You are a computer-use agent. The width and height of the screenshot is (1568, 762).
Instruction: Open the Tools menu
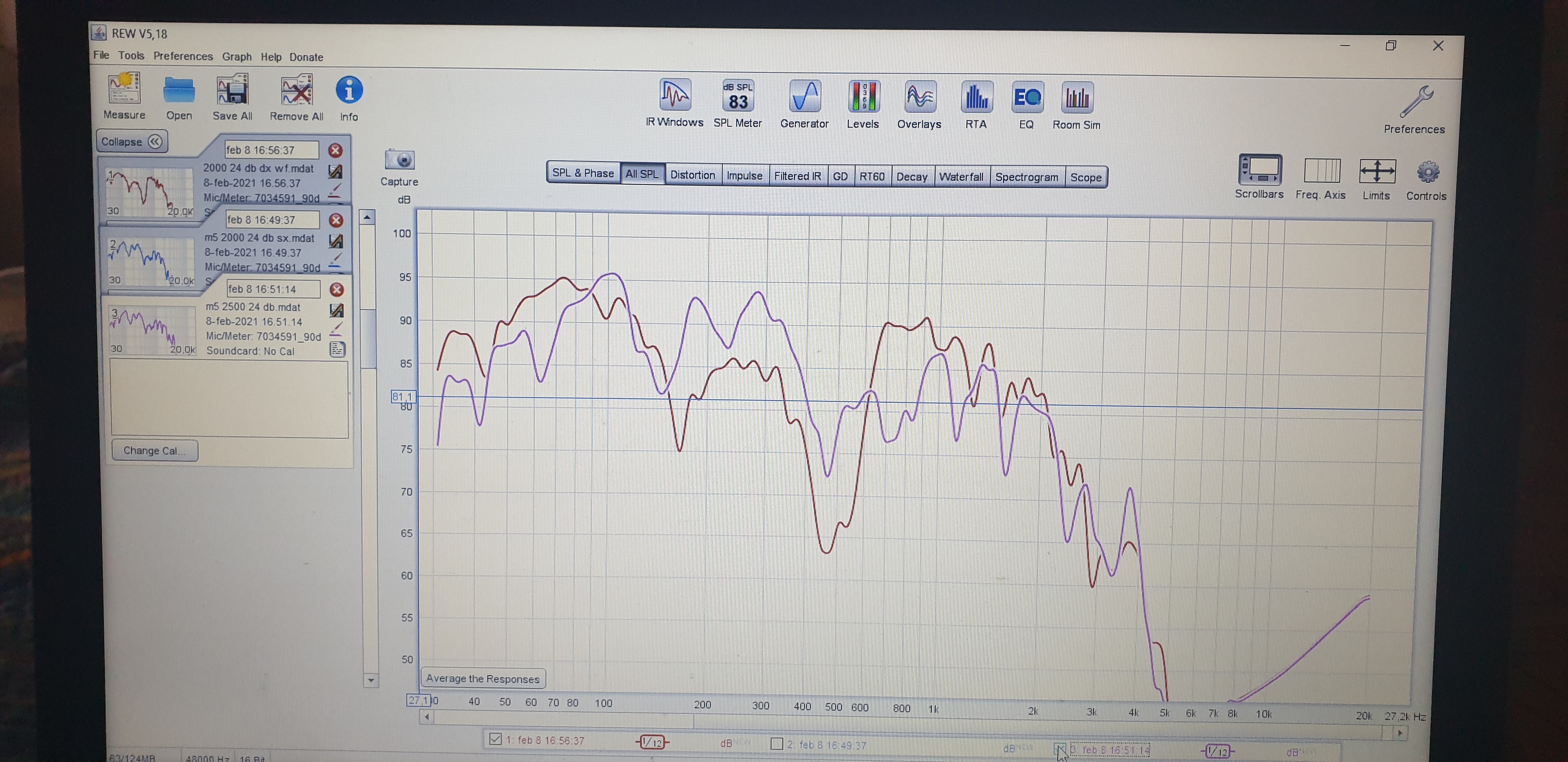click(x=131, y=56)
